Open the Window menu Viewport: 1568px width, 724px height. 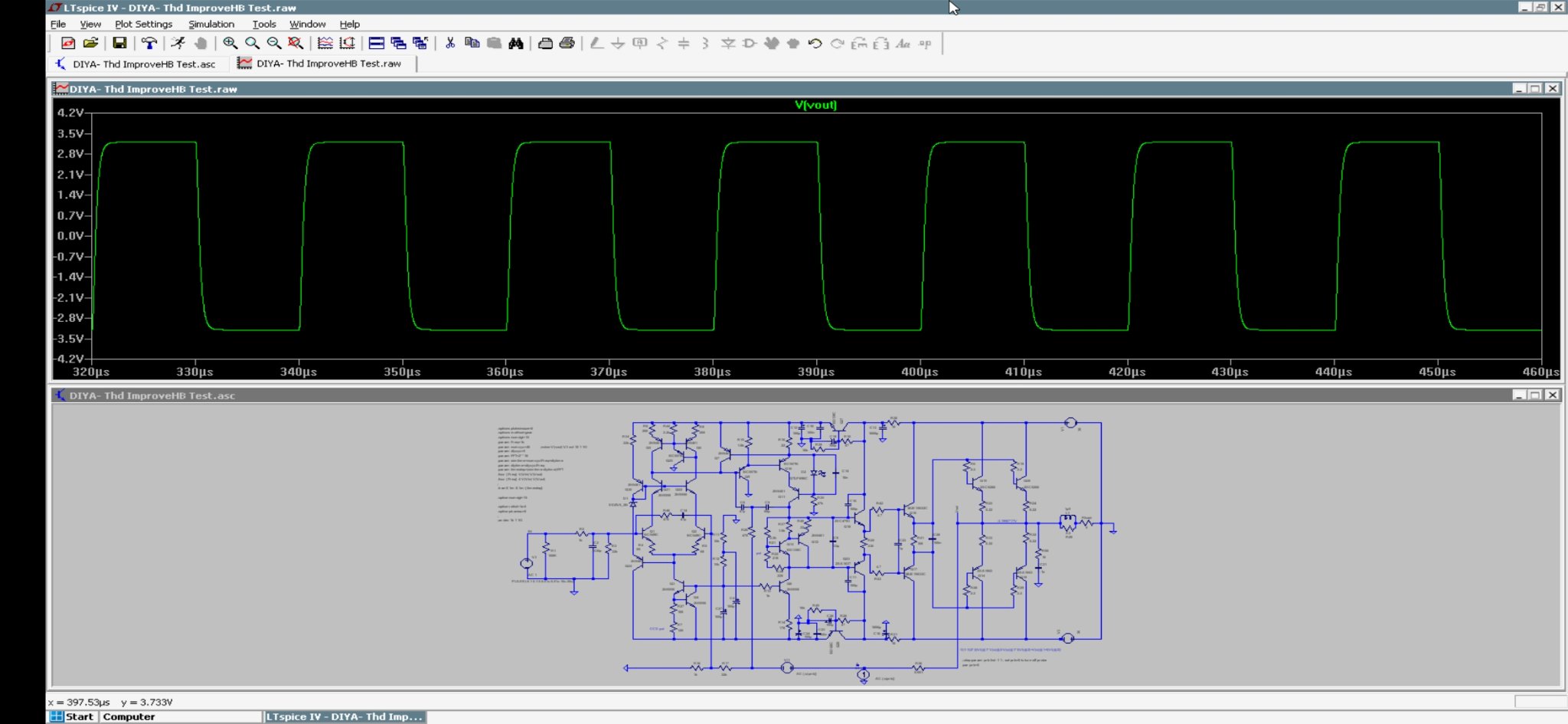tap(307, 24)
